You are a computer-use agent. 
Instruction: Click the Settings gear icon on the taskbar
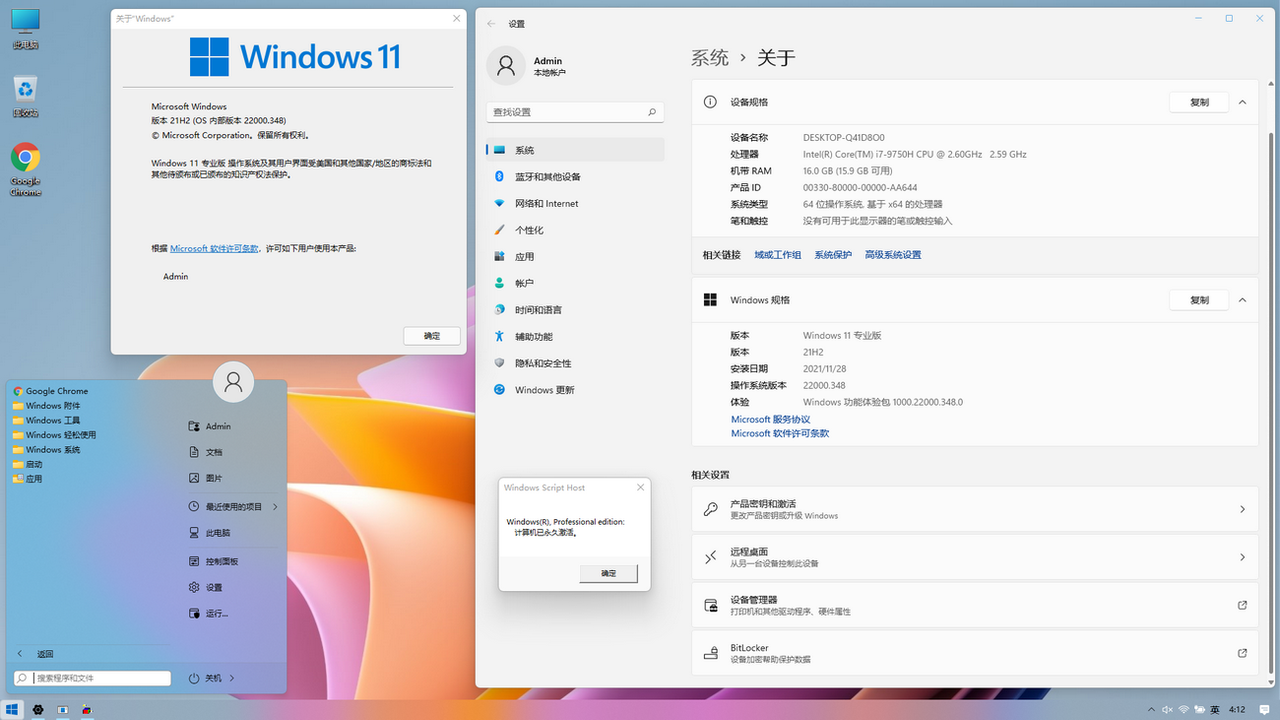pos(38,709)
